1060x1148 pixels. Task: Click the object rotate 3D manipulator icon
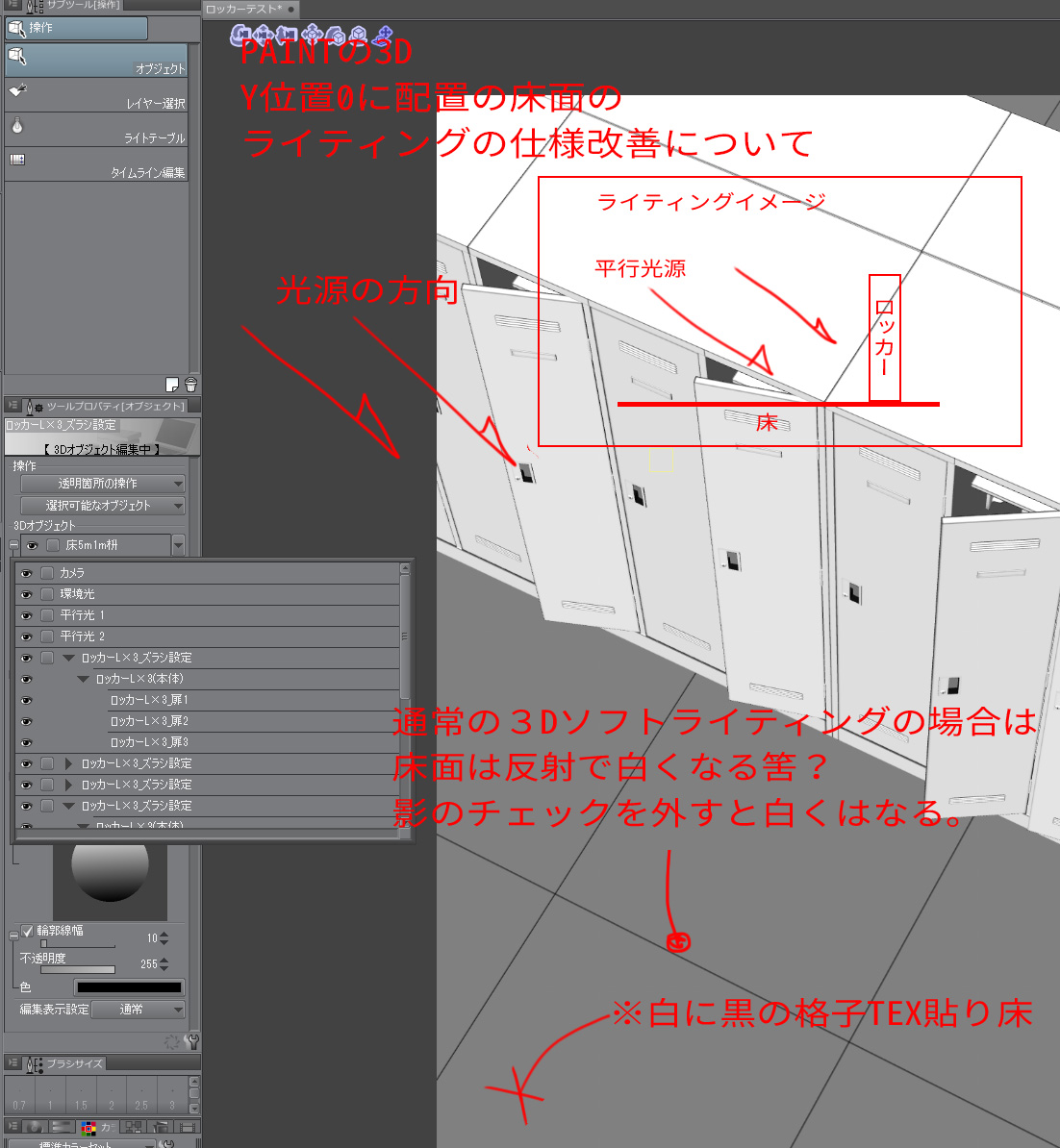[x=336, y=35]
